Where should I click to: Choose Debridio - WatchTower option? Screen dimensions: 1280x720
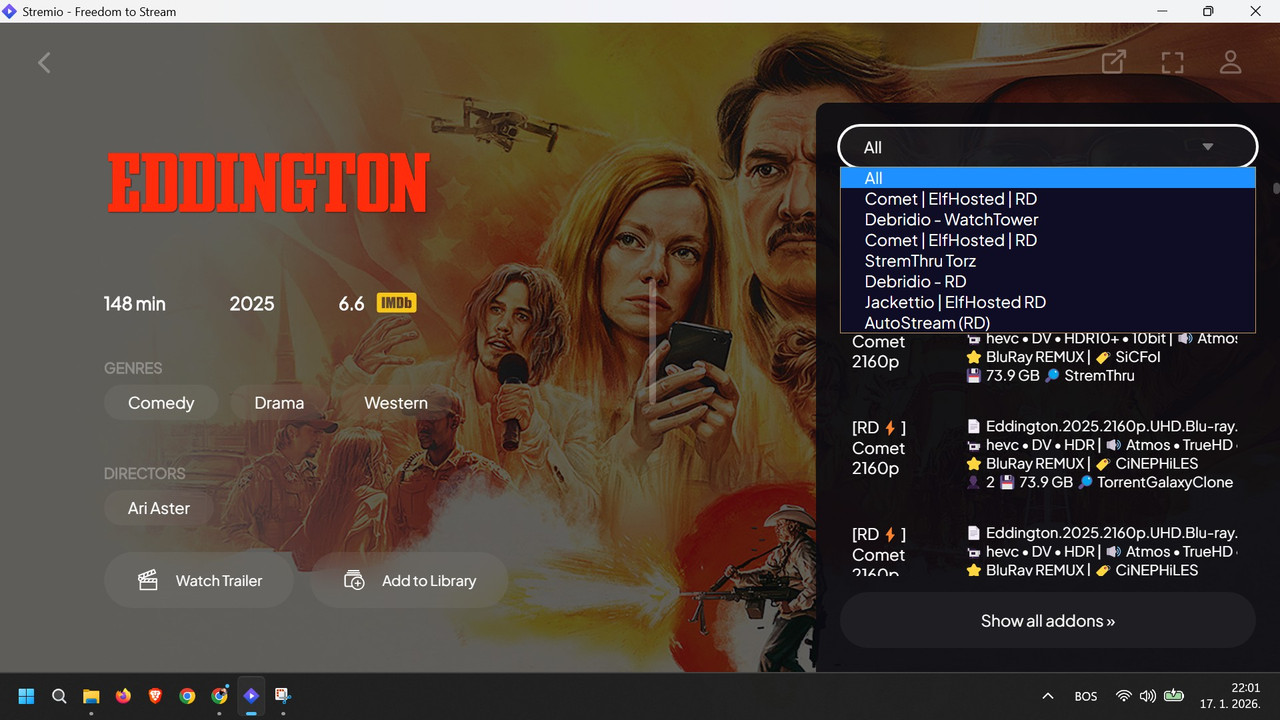1047,220
